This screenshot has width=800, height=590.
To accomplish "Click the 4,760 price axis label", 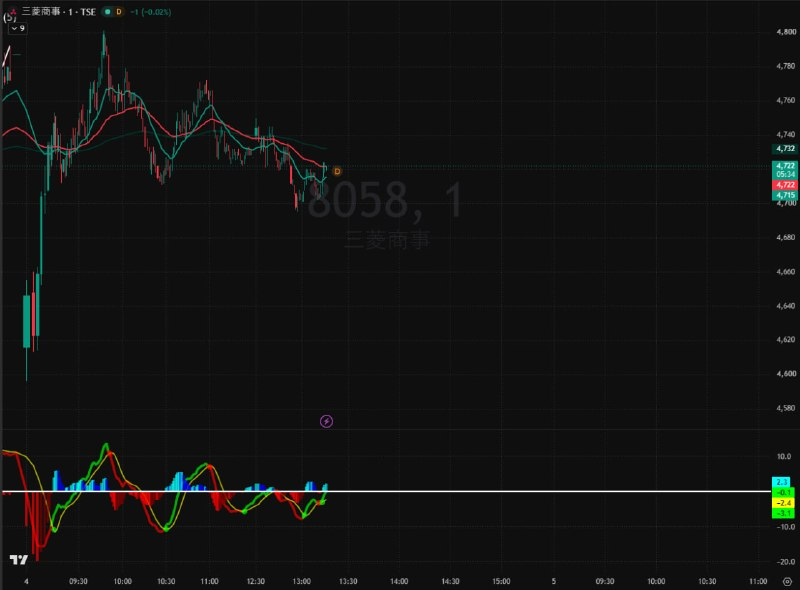I will tap(786, 100).
